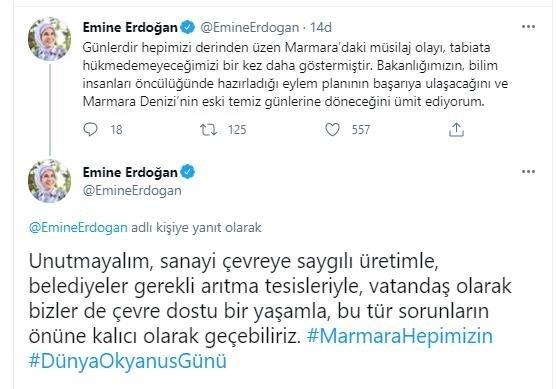Open Emine Erdoğan avatar on top tweet
The image size is (556, 389).
pos(50,39)
